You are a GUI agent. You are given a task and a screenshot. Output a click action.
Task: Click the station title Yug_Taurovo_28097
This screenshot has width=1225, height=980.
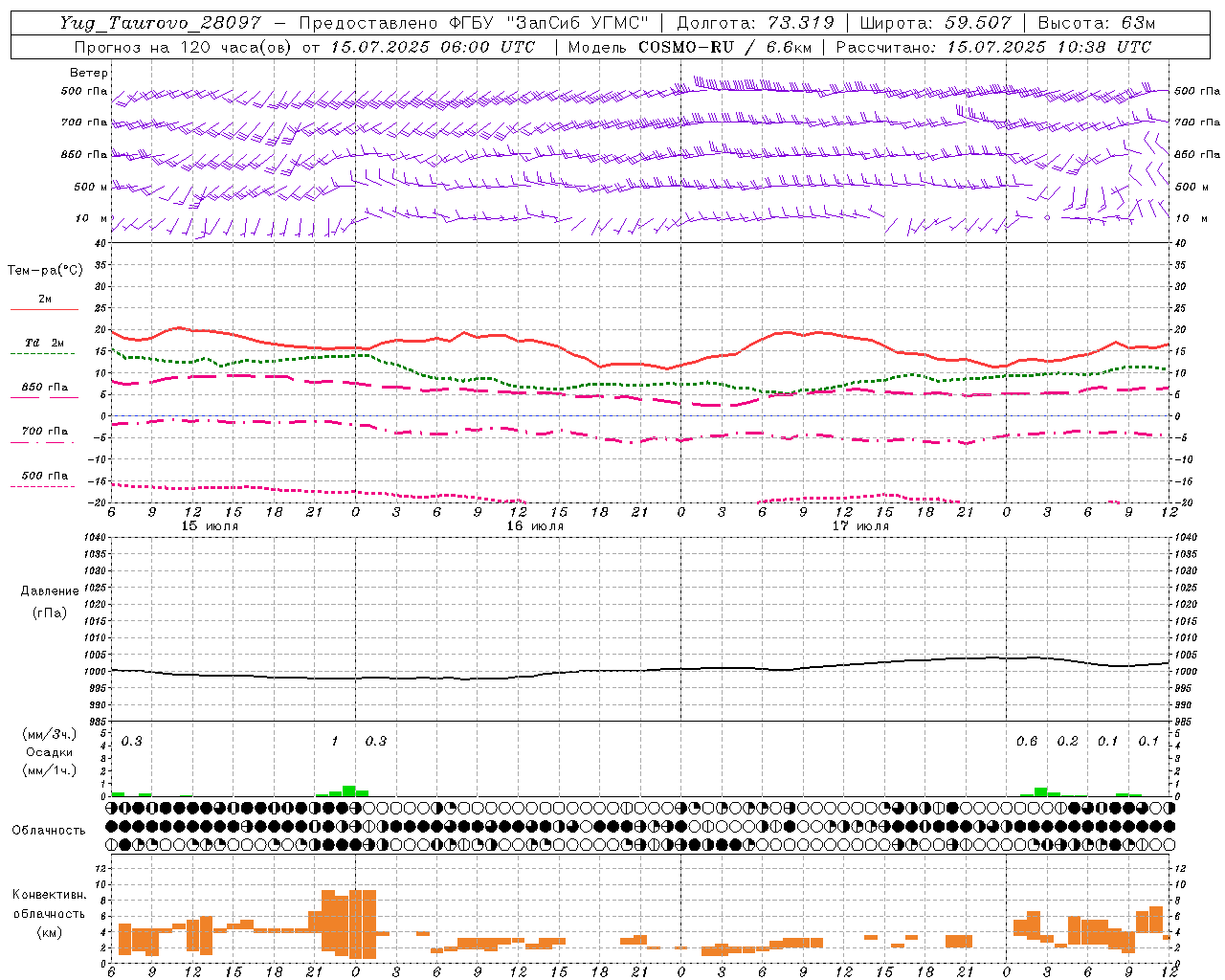point(160,23)
